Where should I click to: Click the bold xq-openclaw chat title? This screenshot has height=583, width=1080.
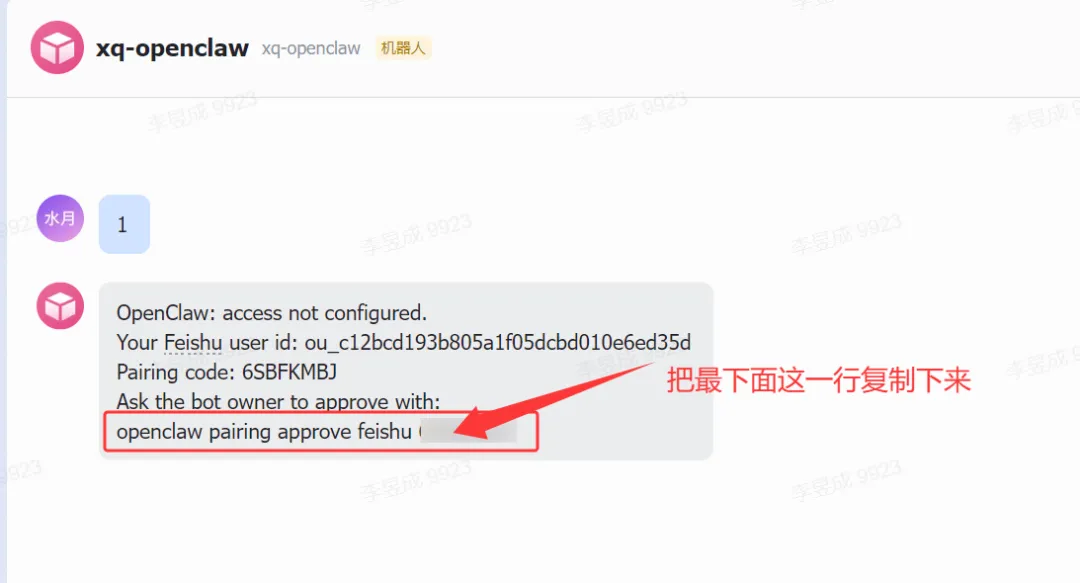click(x=172, y=48)
